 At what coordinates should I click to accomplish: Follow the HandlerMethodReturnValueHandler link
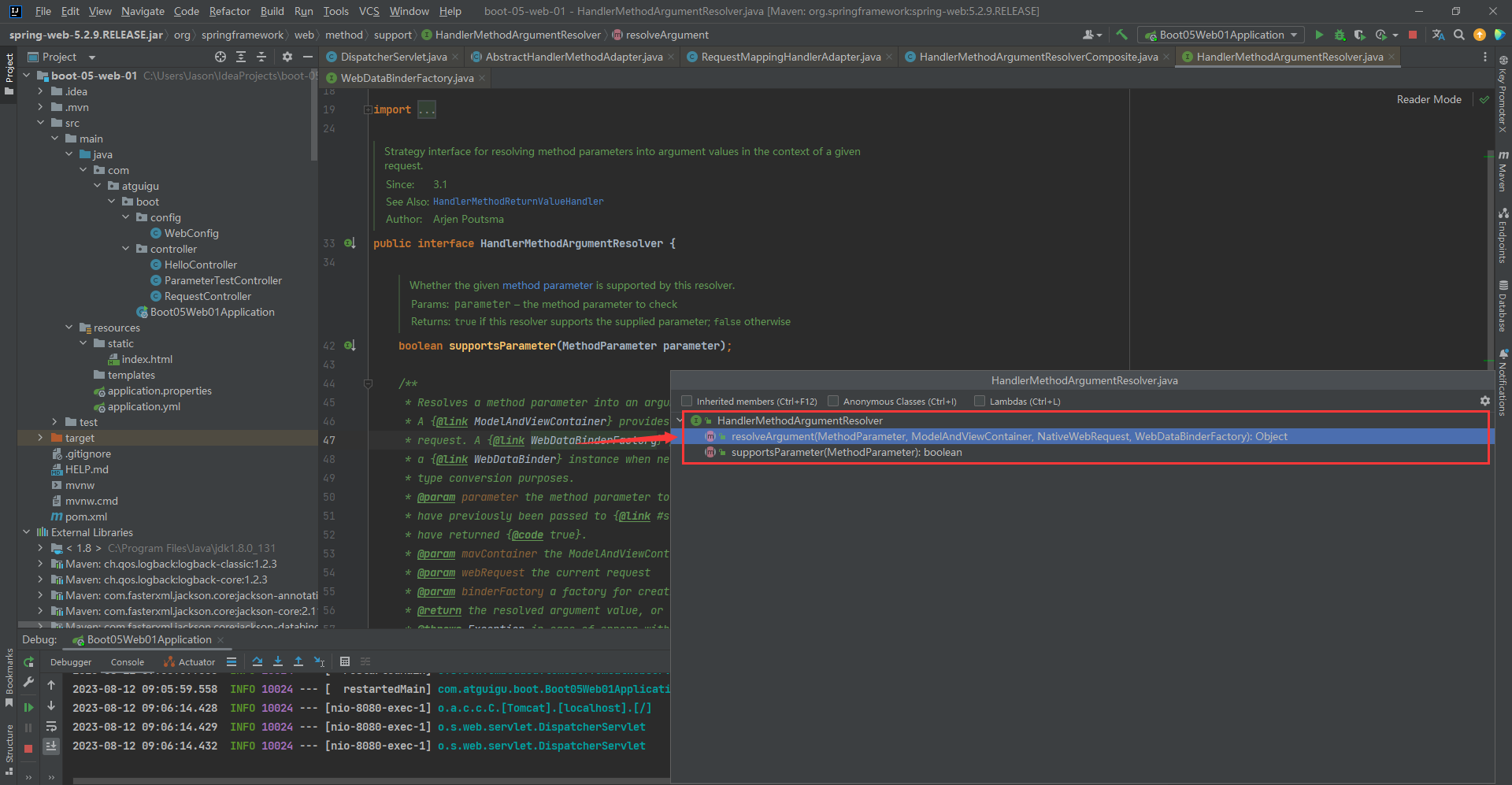518,202
